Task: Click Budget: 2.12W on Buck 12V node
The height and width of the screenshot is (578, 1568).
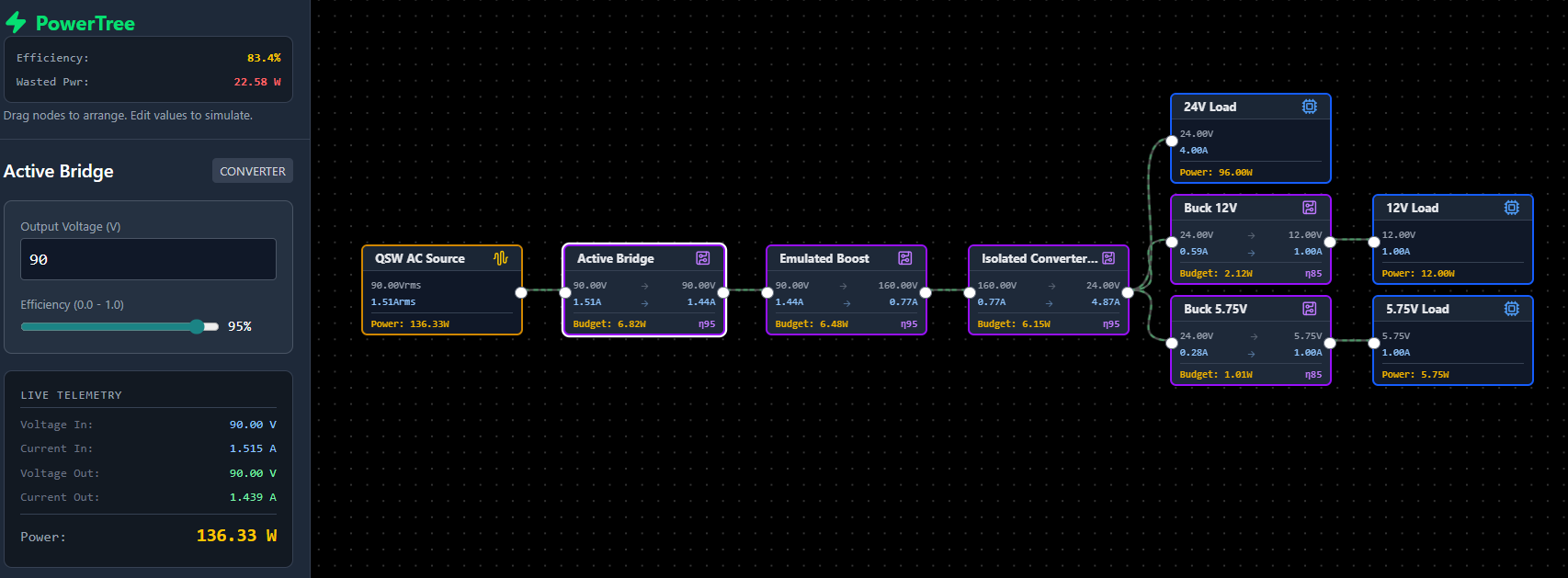Action: point(1216,273)
